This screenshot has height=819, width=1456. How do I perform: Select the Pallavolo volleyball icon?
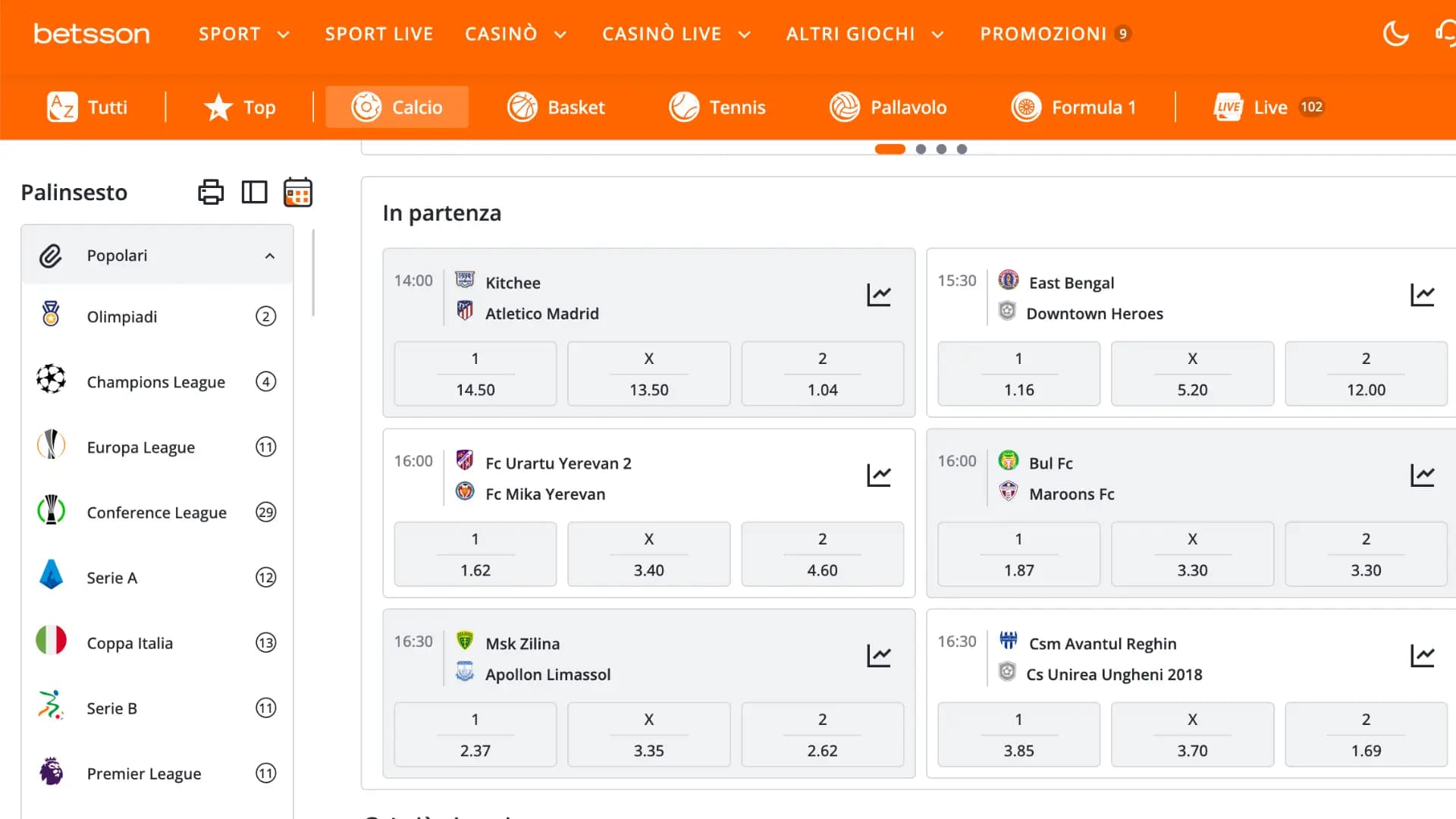tap(844, 107)
